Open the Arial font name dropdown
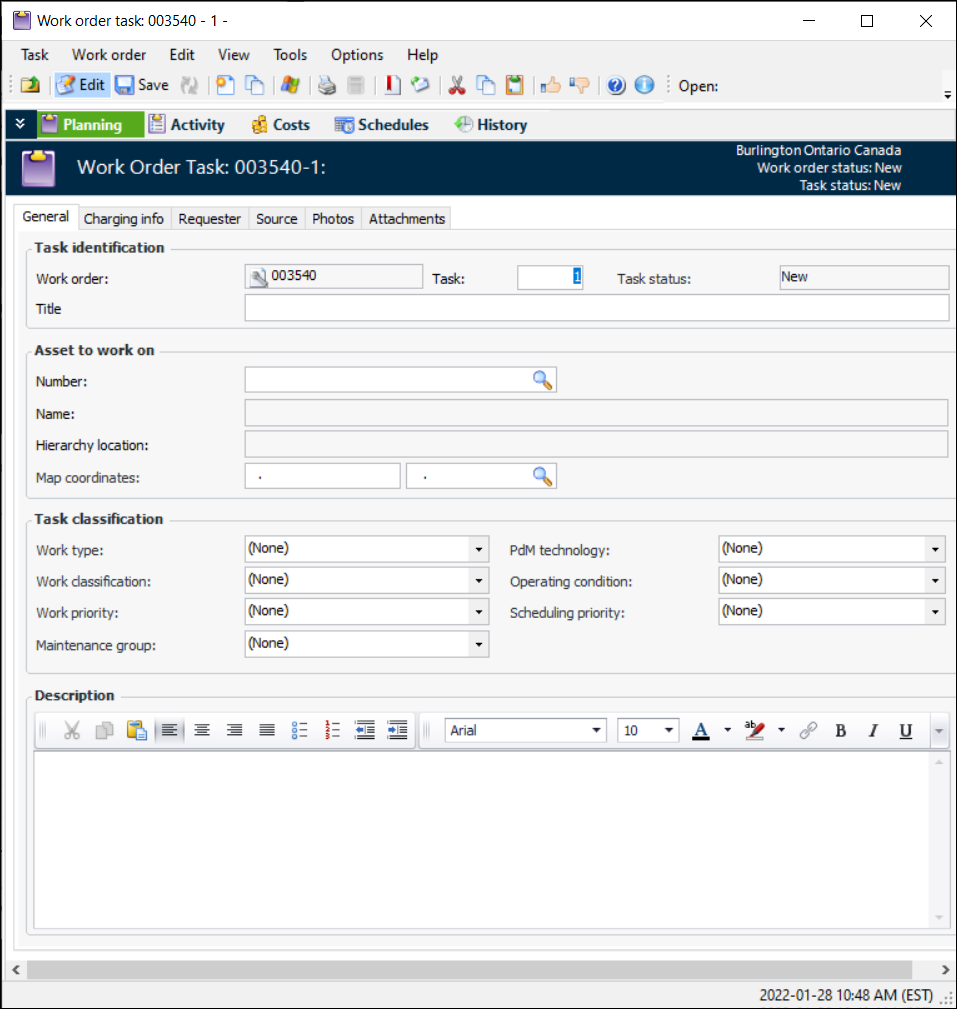The height and width of the screenshot is (1009, 957). (x=597, y=731)
